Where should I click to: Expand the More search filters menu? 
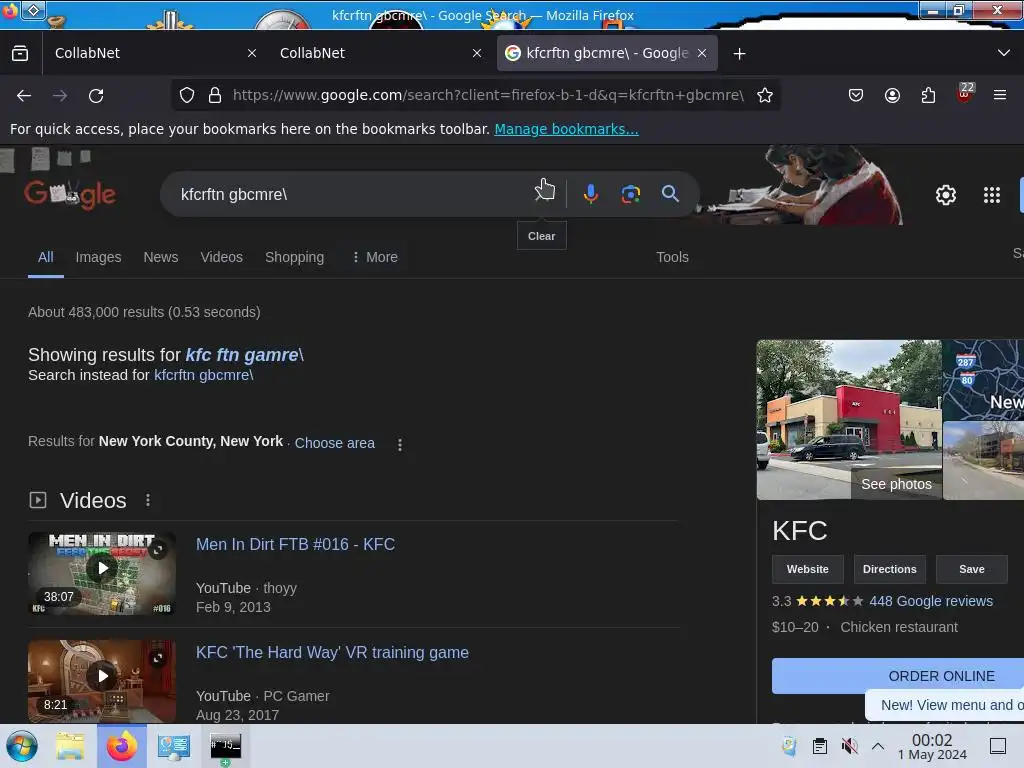coord(375,257)
